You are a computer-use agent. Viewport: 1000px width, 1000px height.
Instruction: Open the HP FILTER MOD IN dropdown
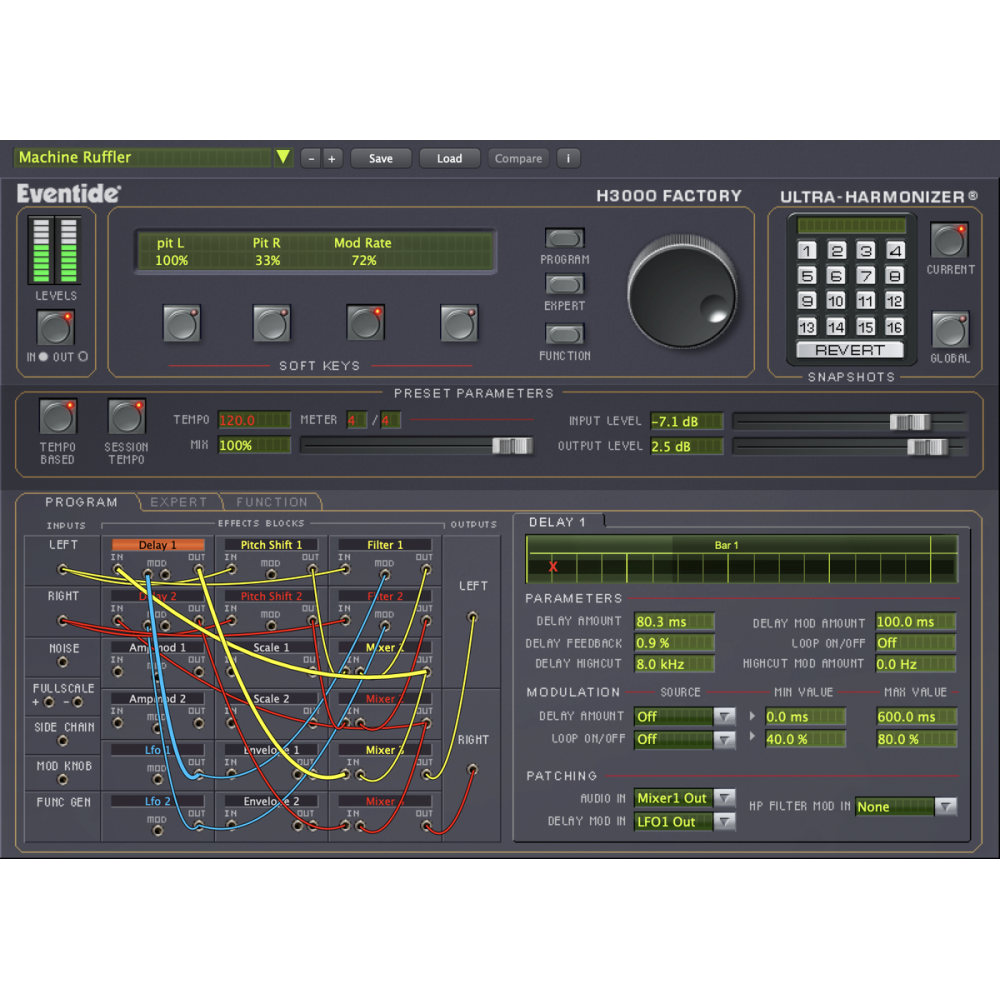click(943, 806)
